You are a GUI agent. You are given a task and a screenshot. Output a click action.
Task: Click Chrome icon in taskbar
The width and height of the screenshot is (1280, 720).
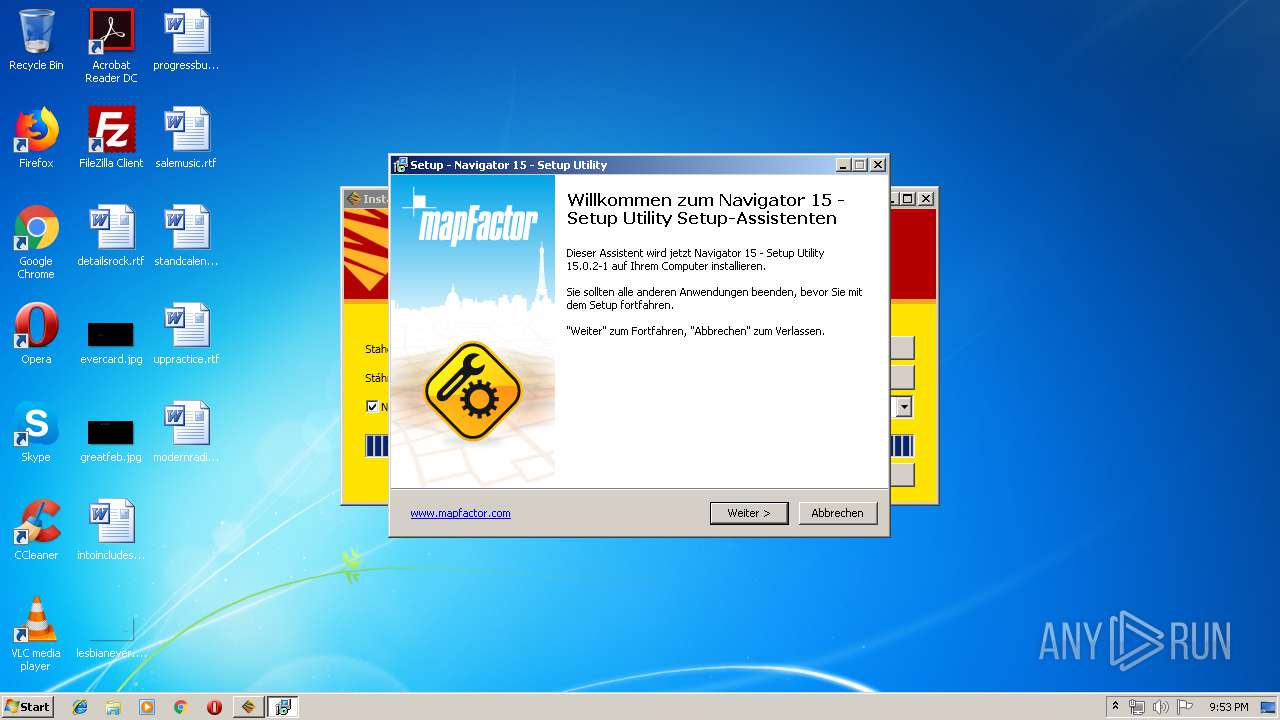[x=180, y=707]
